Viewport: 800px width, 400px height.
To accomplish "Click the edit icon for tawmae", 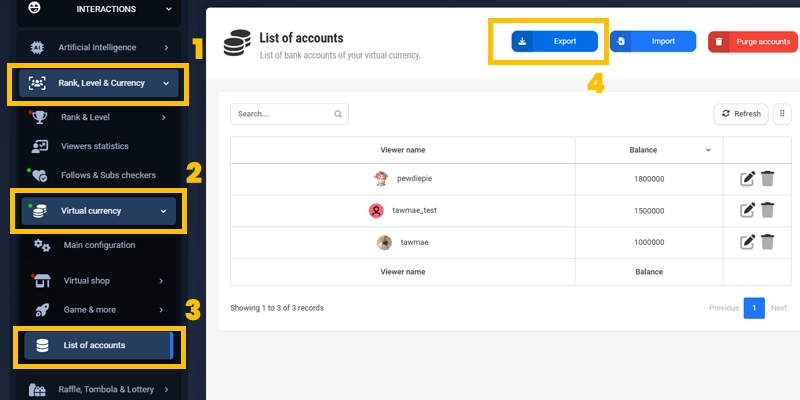I will click(x=747, y=242).
